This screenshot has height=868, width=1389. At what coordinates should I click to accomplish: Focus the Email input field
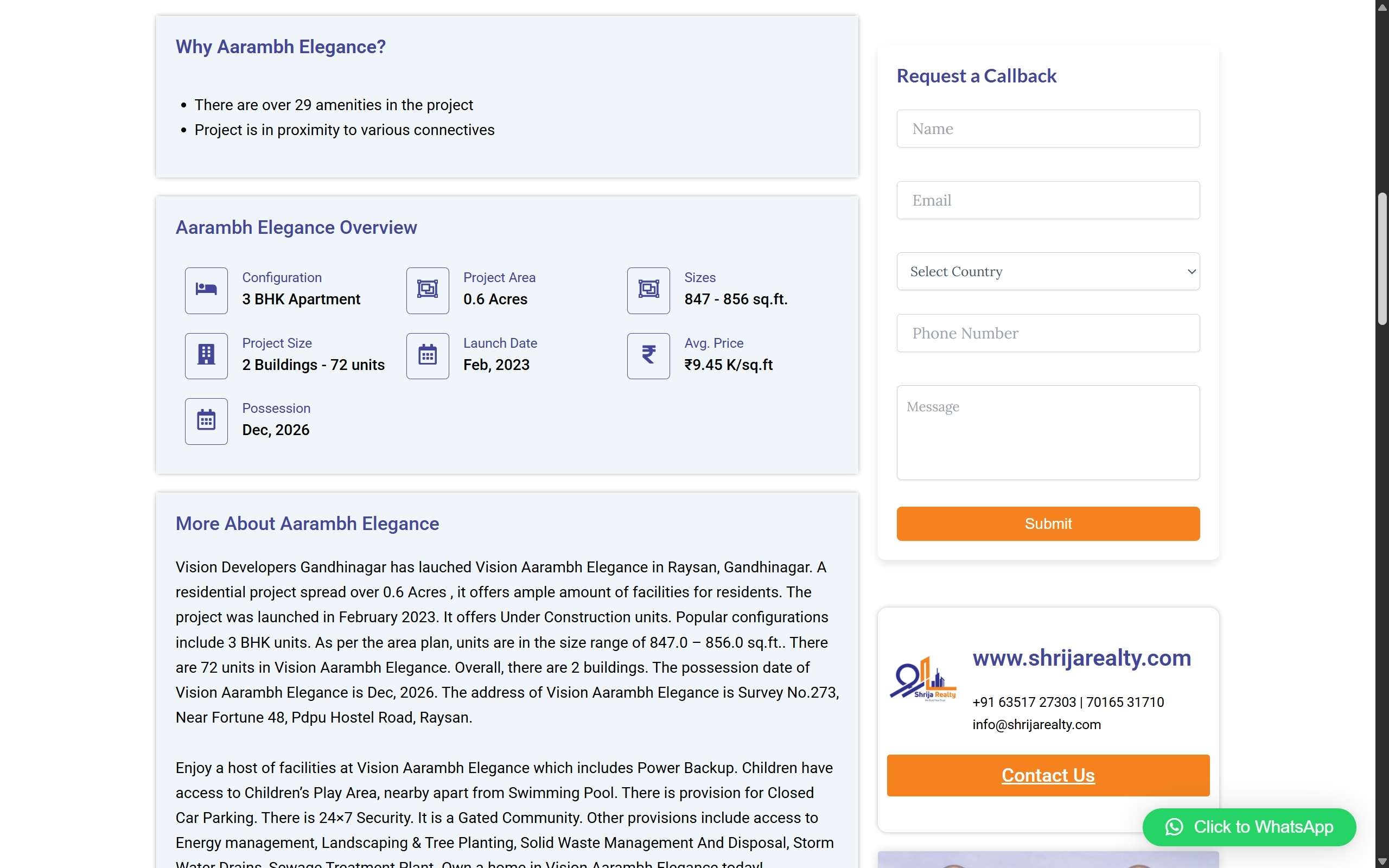[1047, 200]
